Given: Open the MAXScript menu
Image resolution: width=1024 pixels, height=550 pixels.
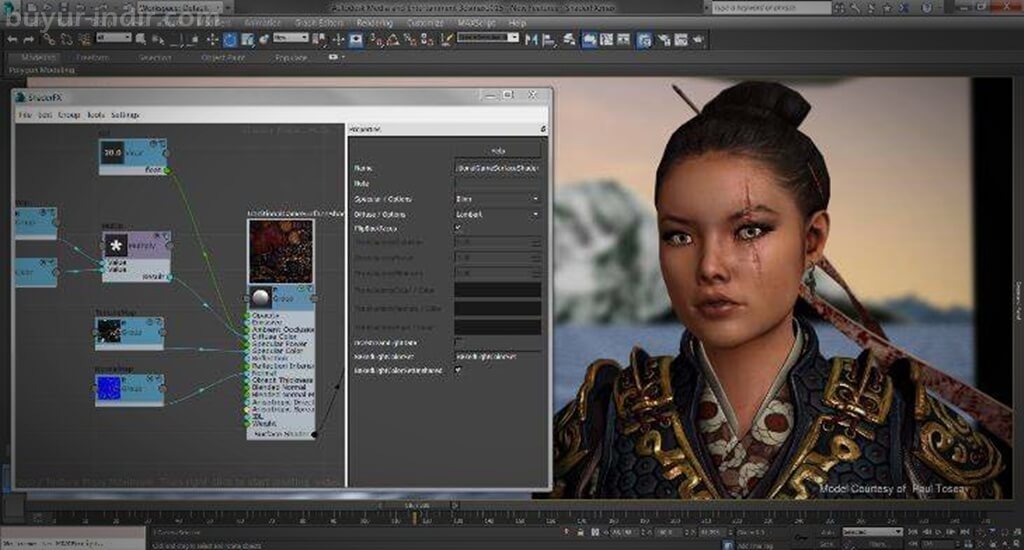Looking at the screenshot, I should pyautogui.click(x=477, y=23).
